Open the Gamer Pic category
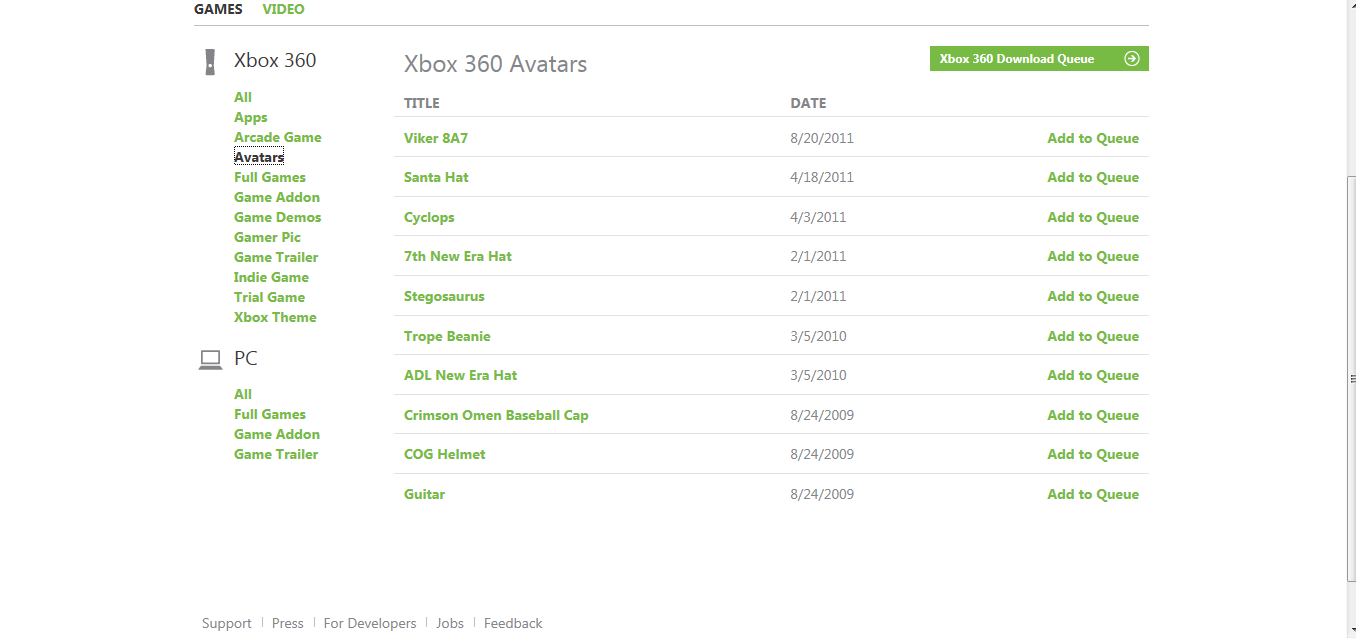The width and height of the screenshot is (1356, 638). pyautogui.click(x=267, y=237)
